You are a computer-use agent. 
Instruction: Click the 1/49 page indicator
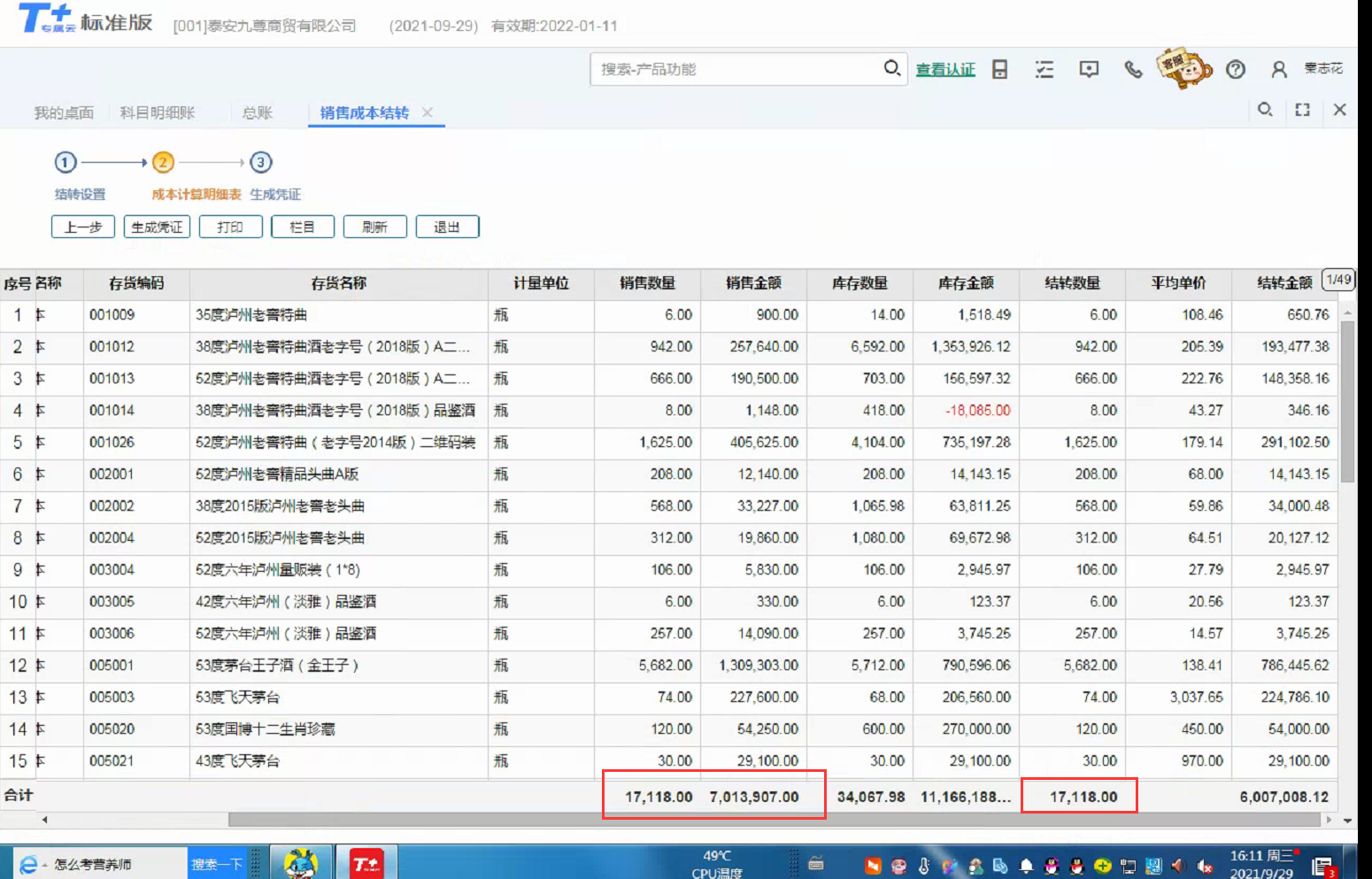1338,280
